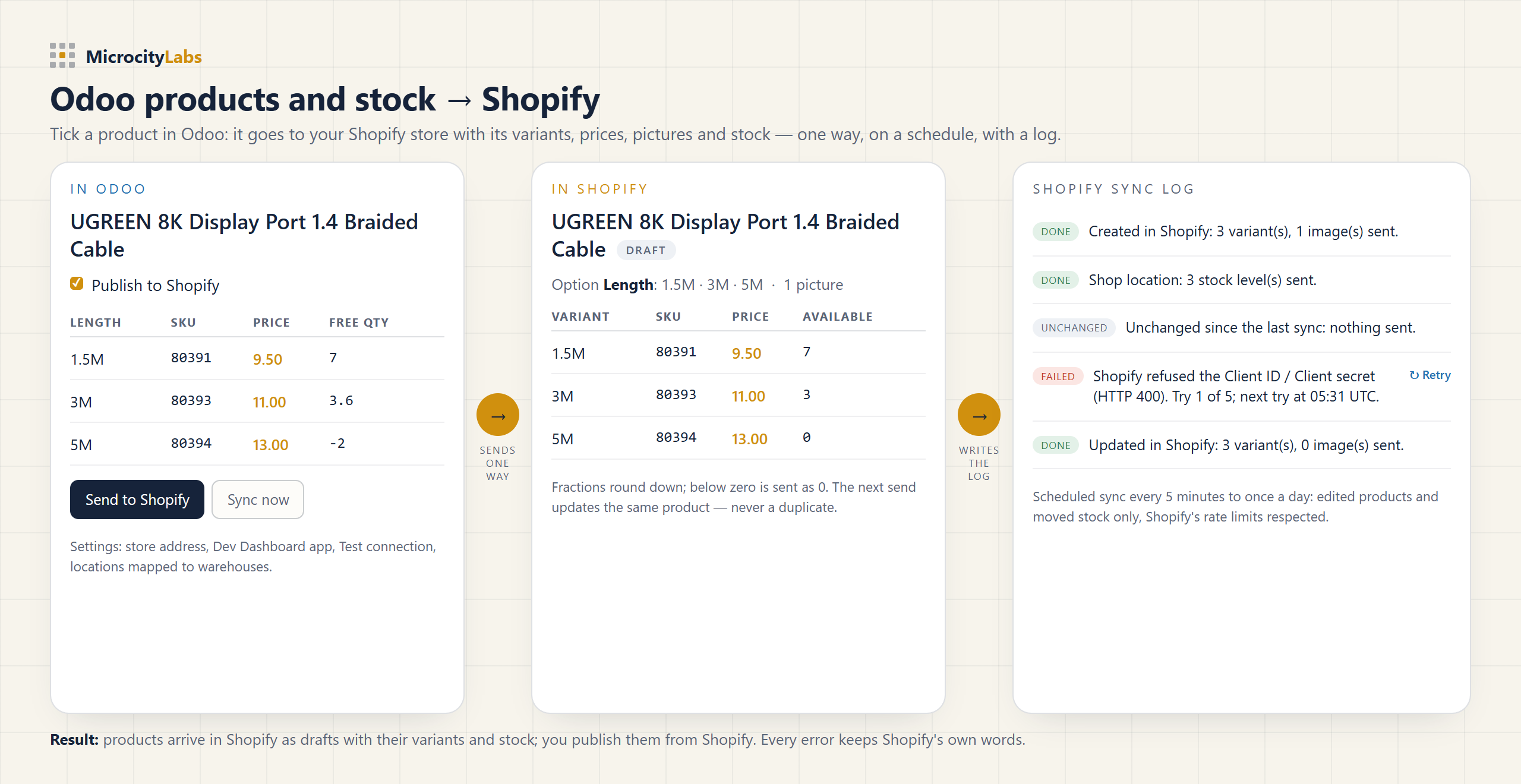Click Shopify available 3 for 3M
The image size is (1521, 784).
[806, 394]
